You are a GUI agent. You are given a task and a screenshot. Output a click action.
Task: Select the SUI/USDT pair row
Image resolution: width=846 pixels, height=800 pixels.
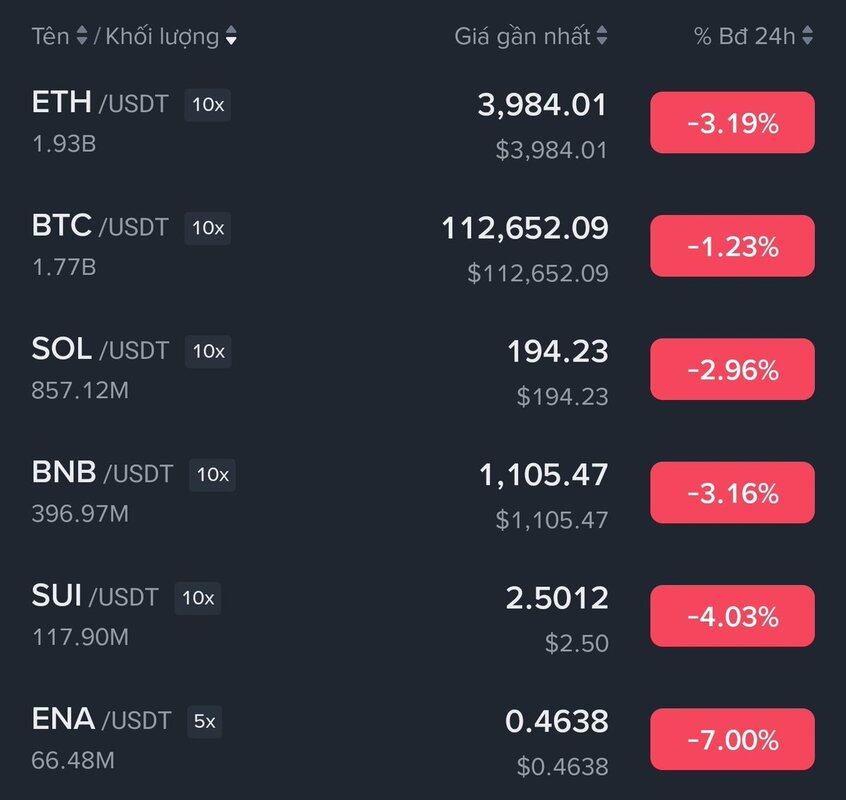pyautogui.click(x=95, y=598)
